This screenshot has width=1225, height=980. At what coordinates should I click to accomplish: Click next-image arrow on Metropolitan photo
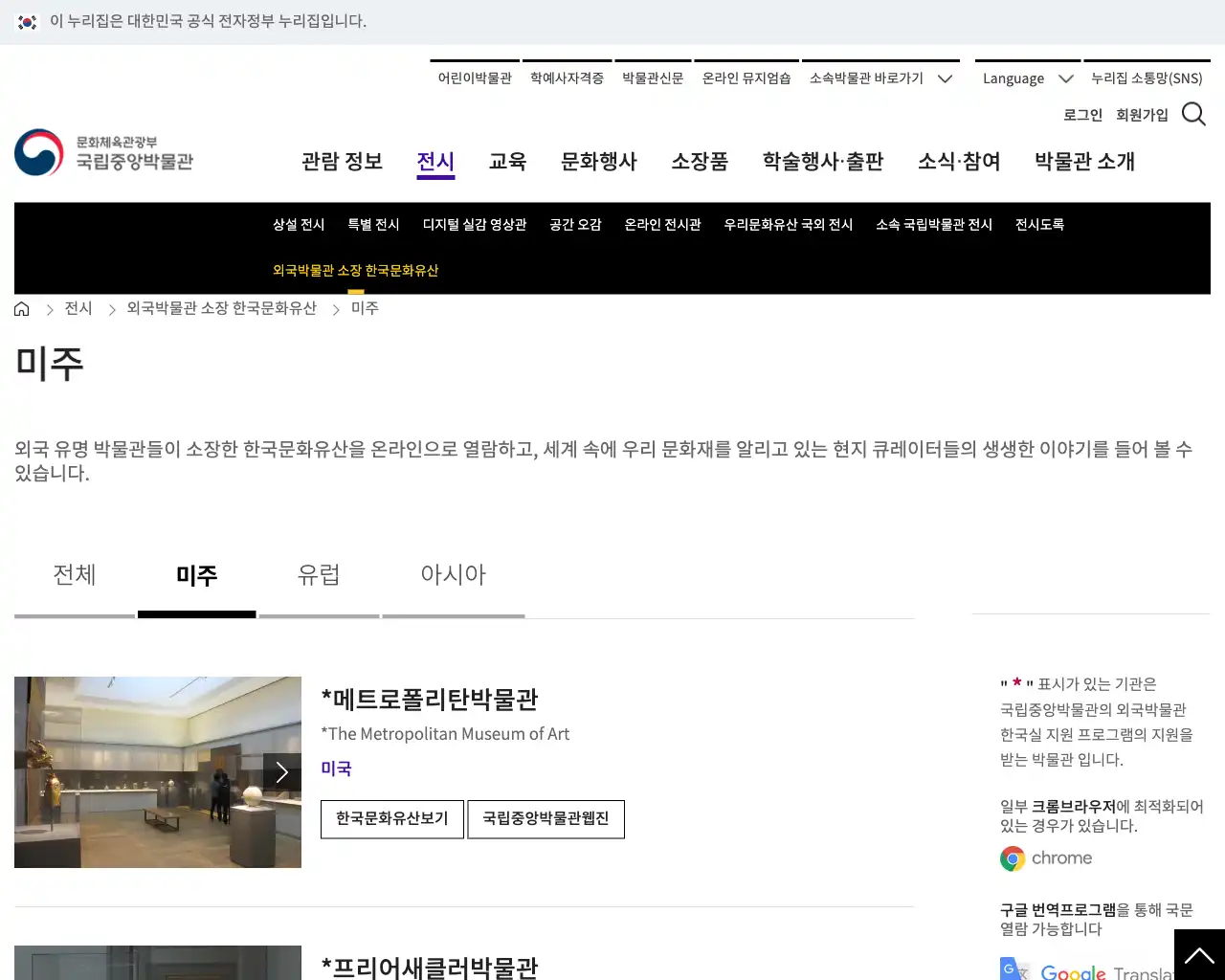pos(282,772)
